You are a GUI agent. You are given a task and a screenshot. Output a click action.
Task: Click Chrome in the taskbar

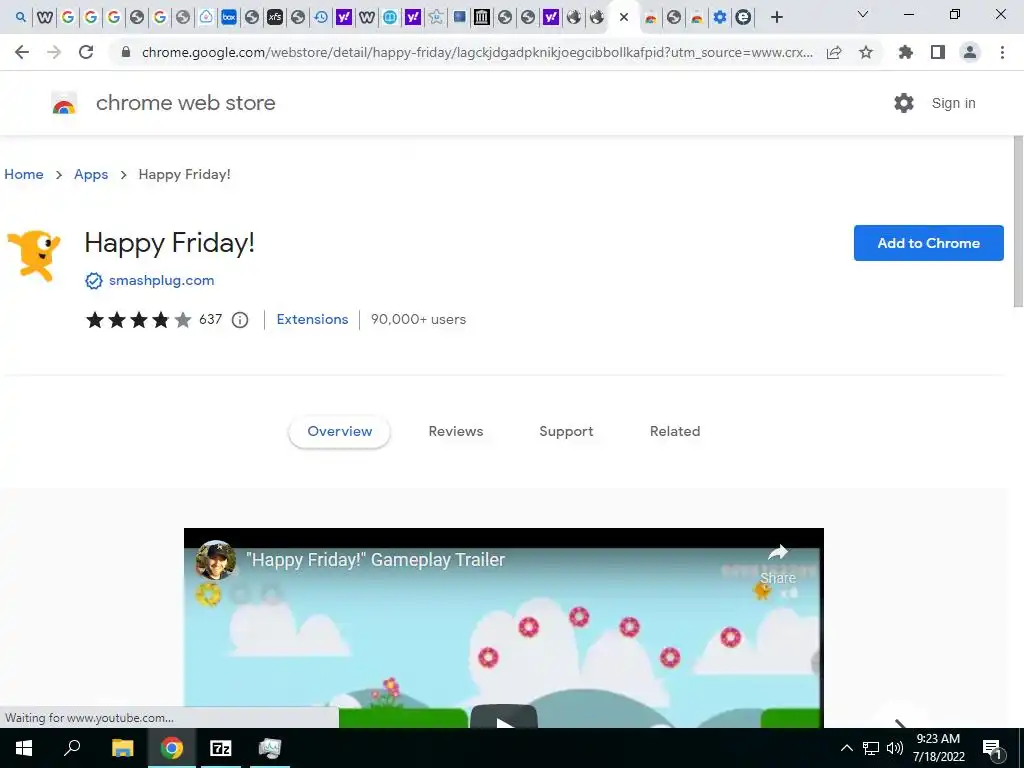172,748
